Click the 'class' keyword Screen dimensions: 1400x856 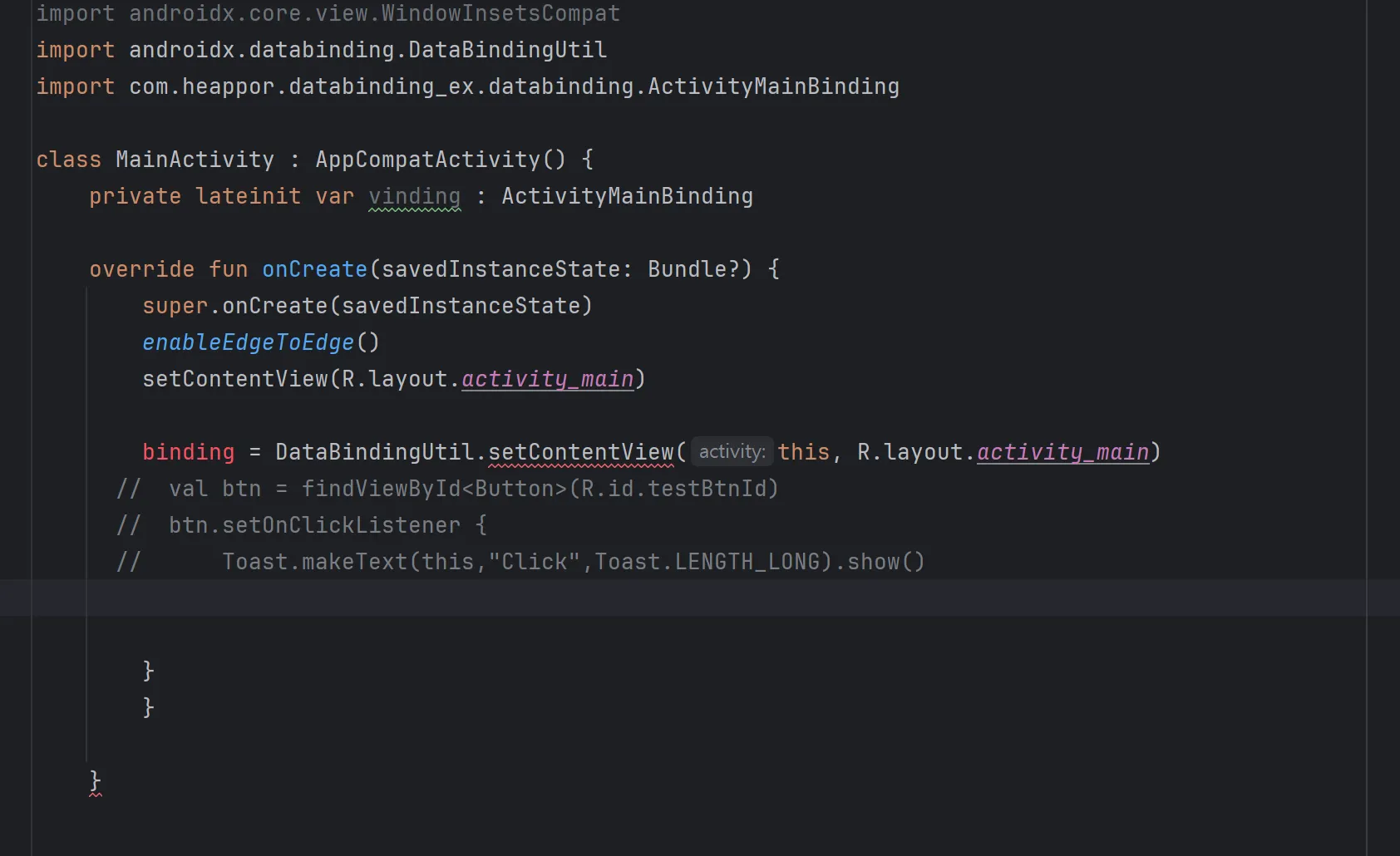(69, 160)
